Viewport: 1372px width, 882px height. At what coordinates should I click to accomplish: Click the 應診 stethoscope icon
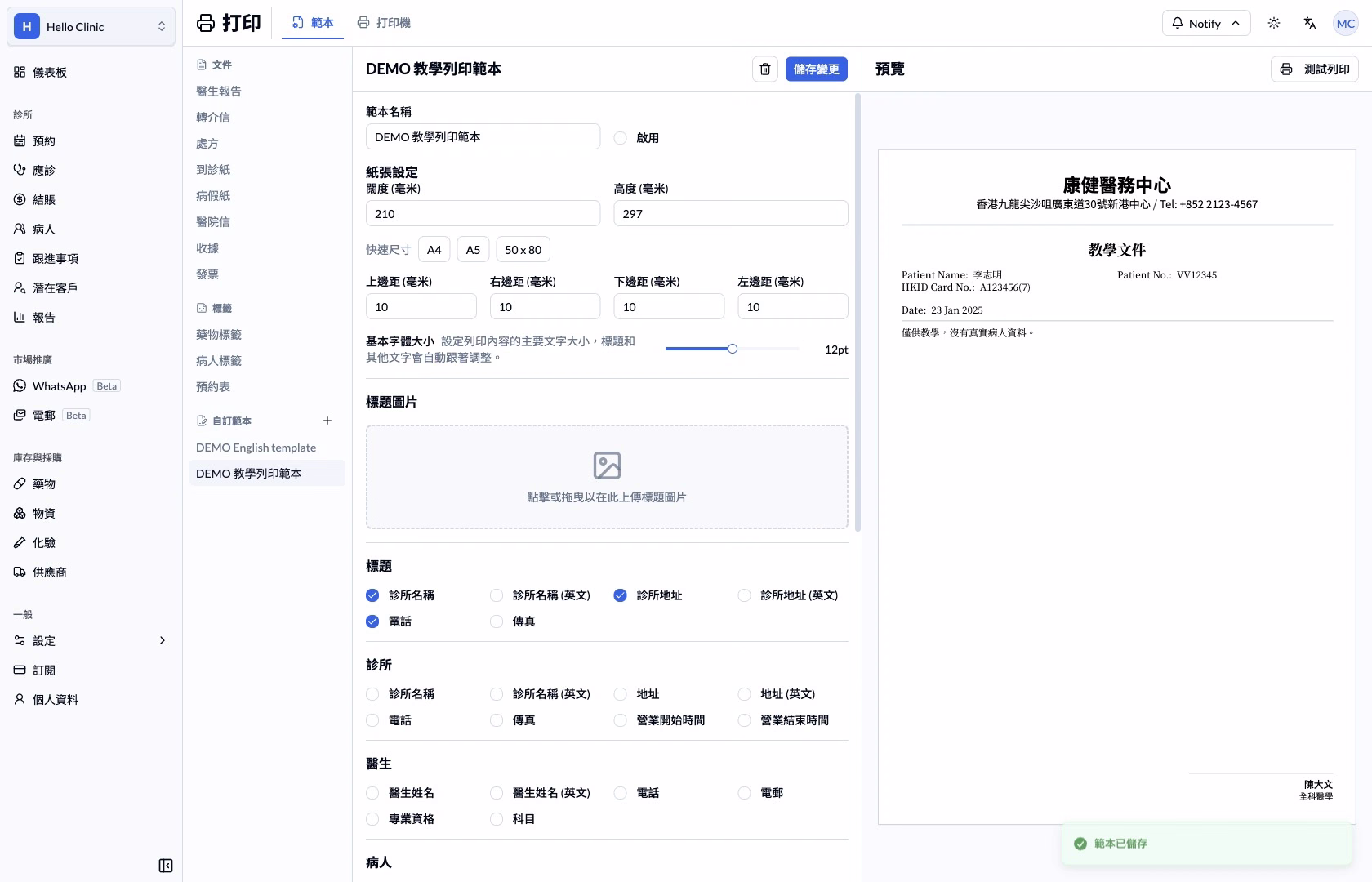pyautogui.click(x=20, y=170)
